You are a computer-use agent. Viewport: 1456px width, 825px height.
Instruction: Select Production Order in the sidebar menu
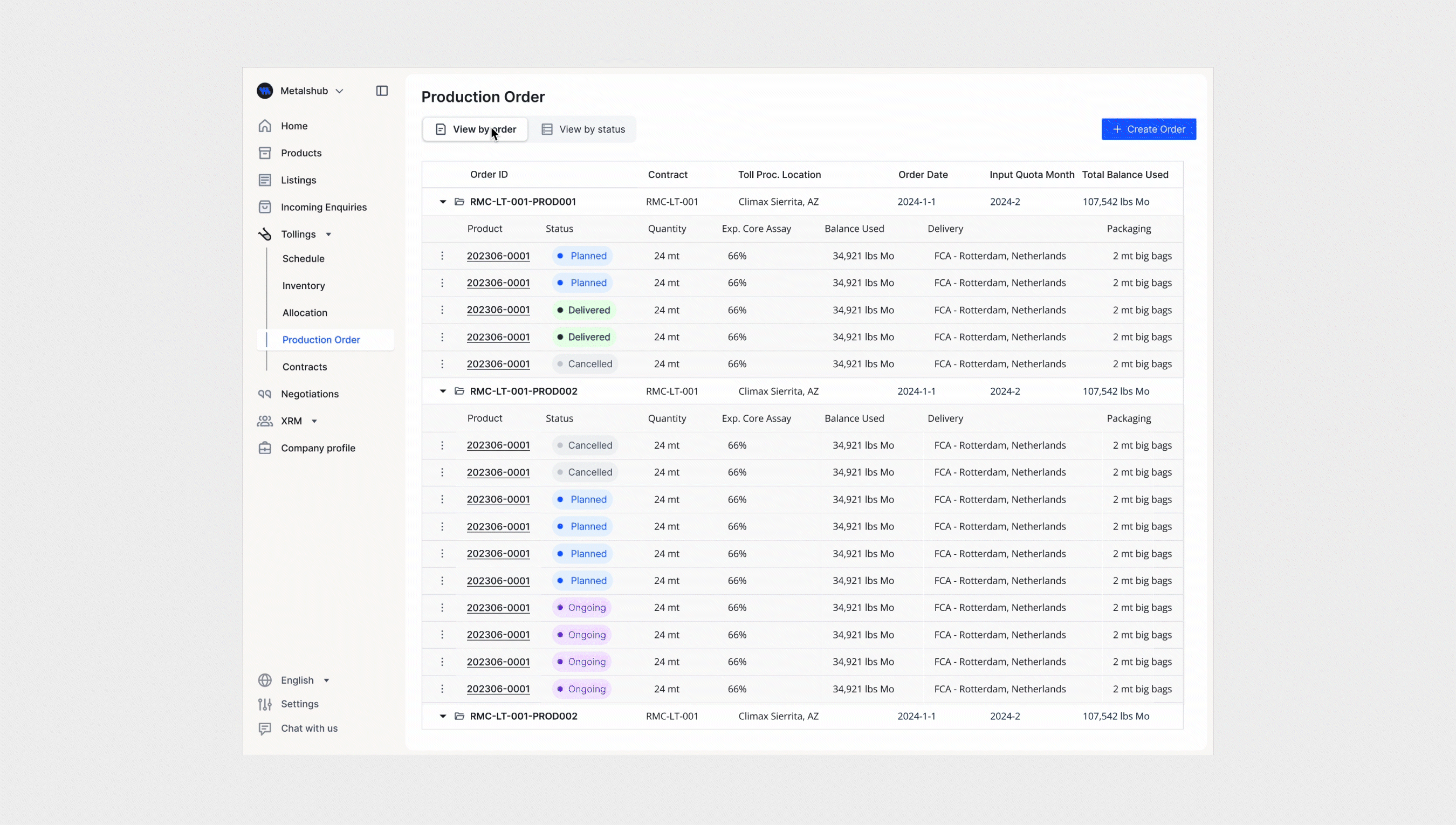click(321, 339)
